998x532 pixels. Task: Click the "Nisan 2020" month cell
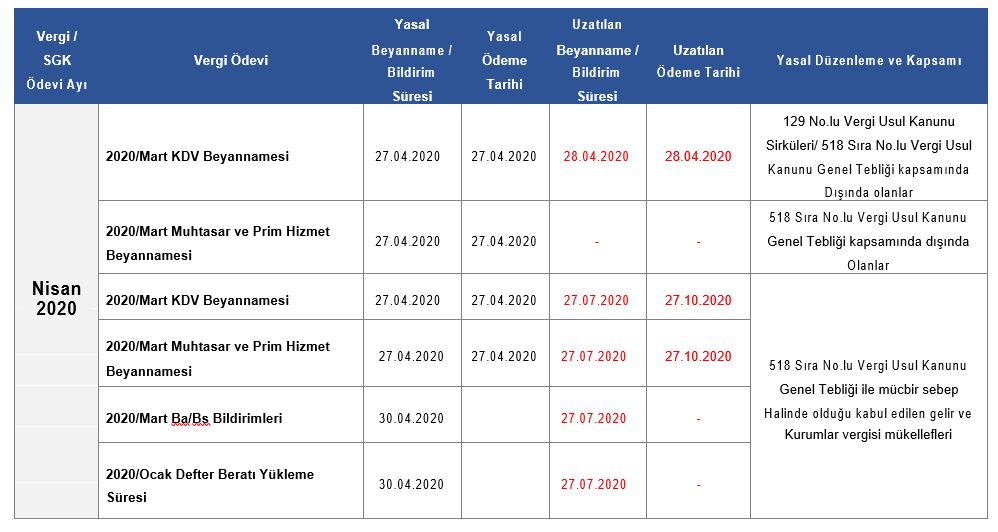[57, 298]
